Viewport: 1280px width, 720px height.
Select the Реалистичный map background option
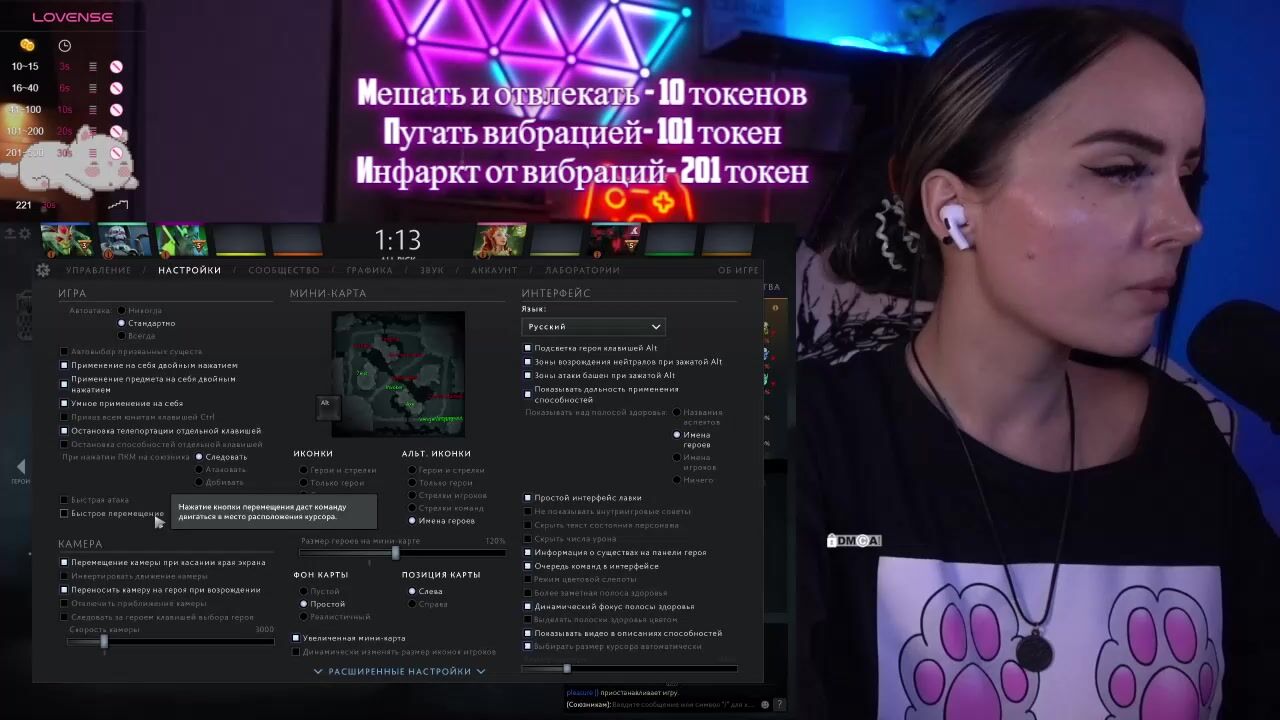[304, 617]
